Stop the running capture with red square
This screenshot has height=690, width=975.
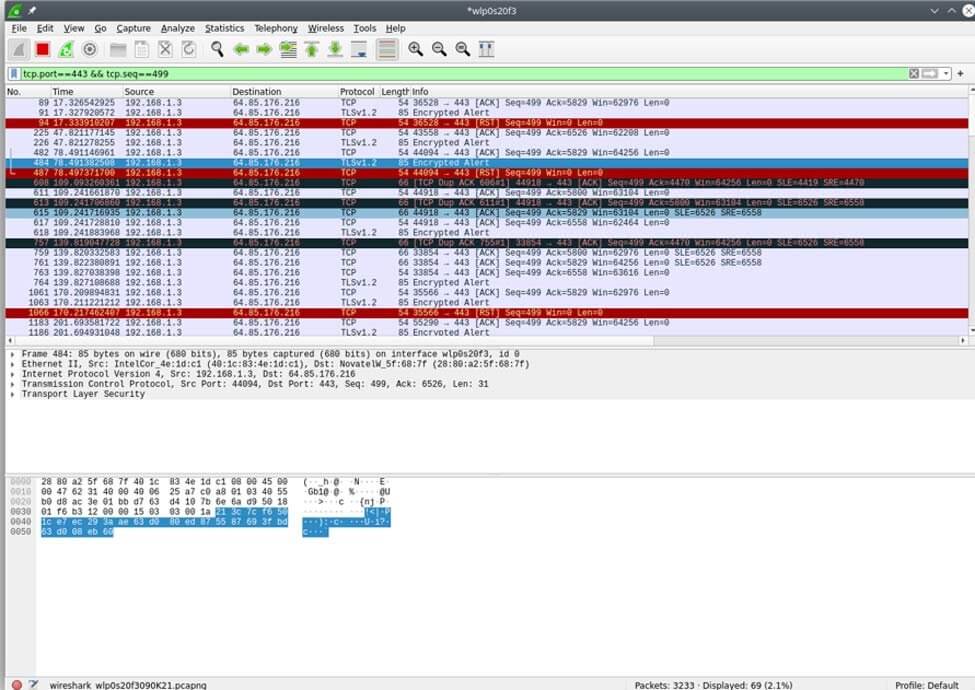[x=42, y=50]
